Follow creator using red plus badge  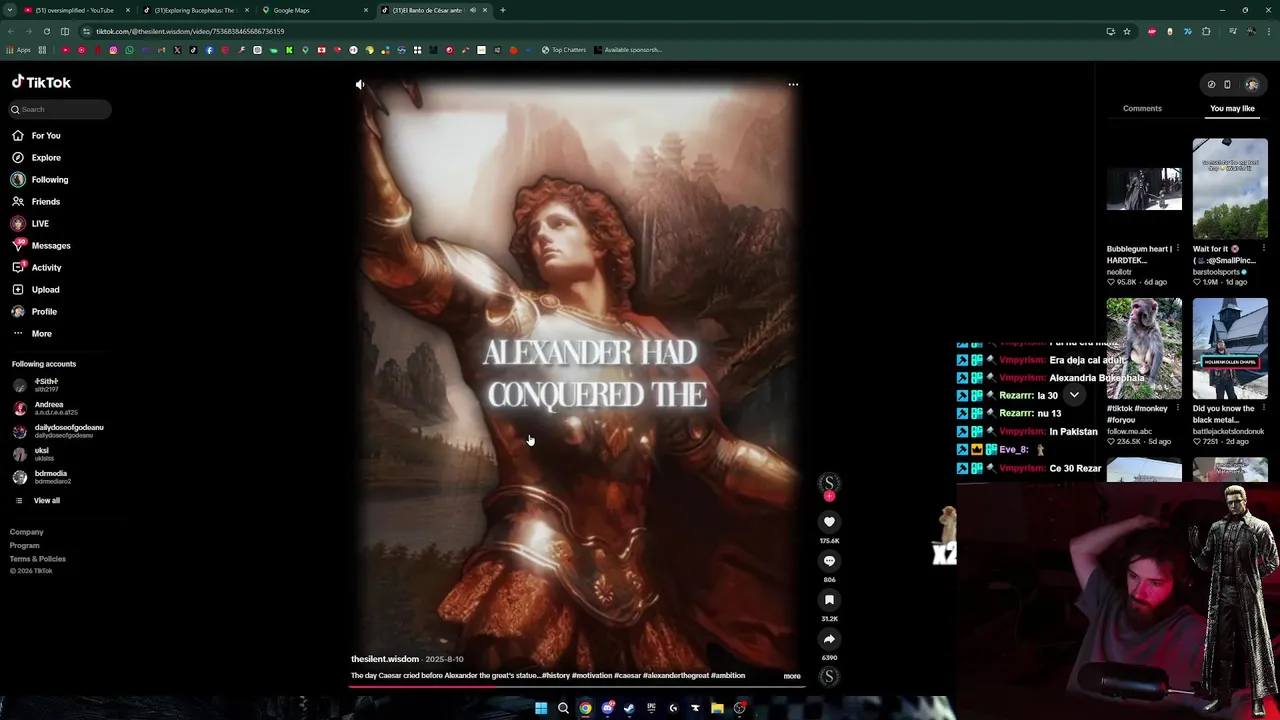coord(829,496)
